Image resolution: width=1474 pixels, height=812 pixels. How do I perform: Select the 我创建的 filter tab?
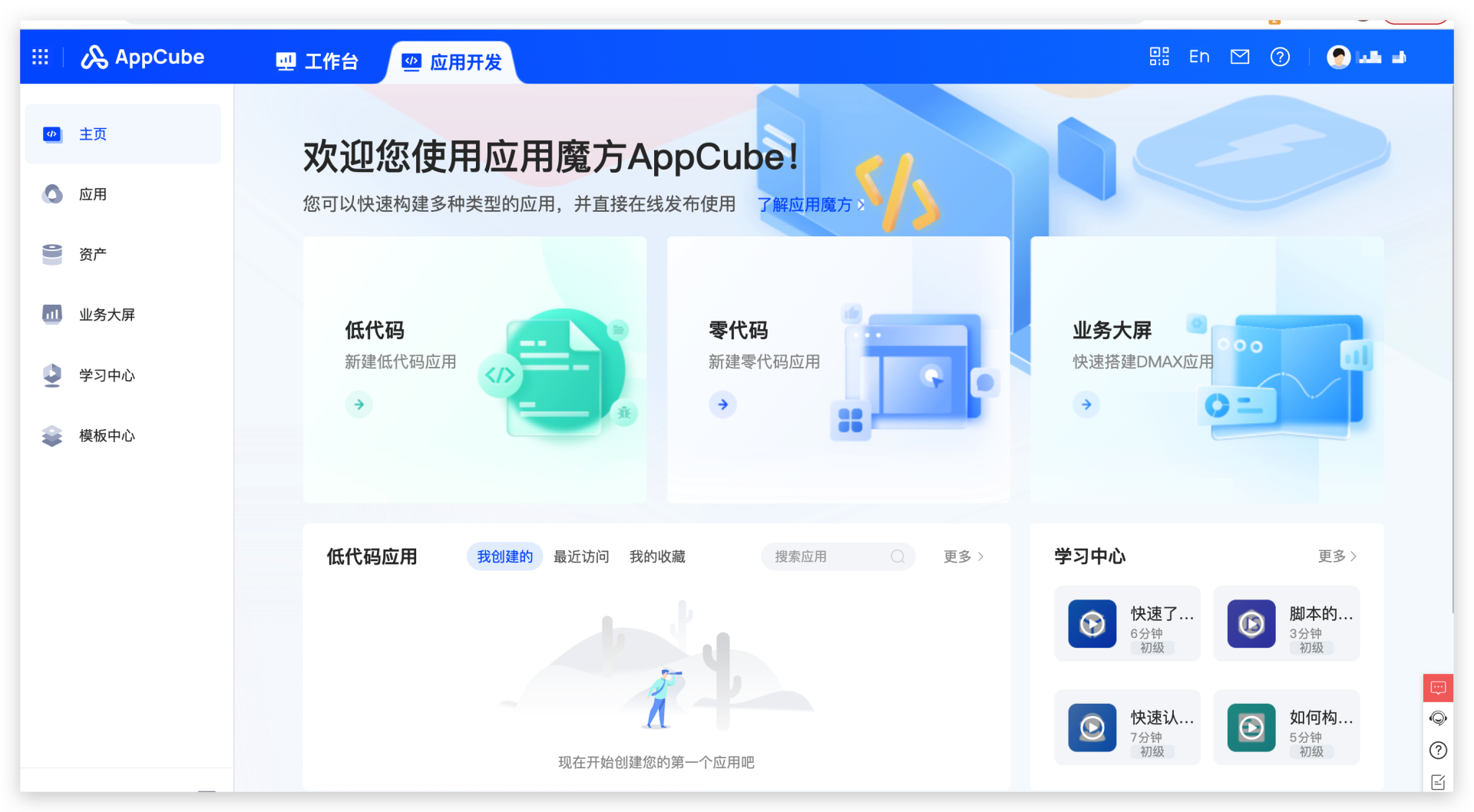coord(504,556)
